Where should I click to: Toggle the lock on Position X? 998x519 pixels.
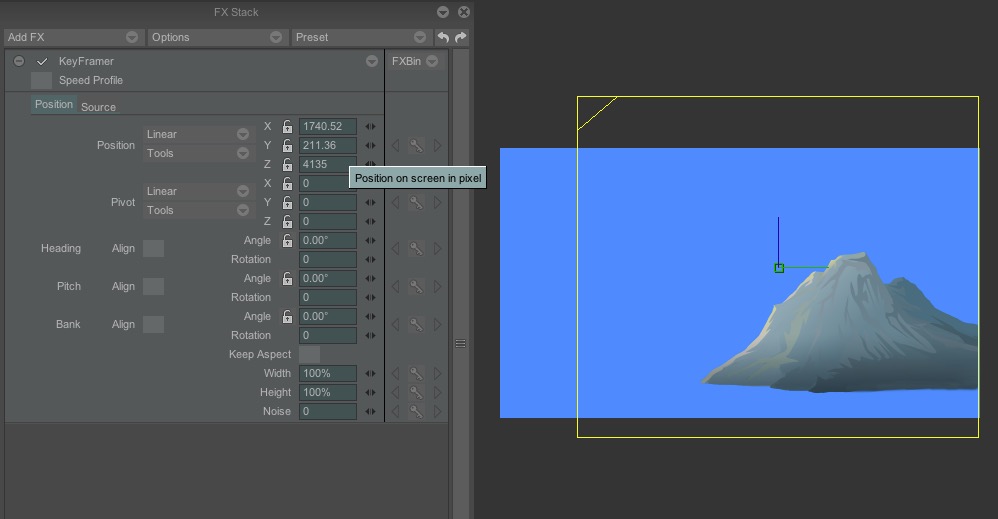pos(287,126)
